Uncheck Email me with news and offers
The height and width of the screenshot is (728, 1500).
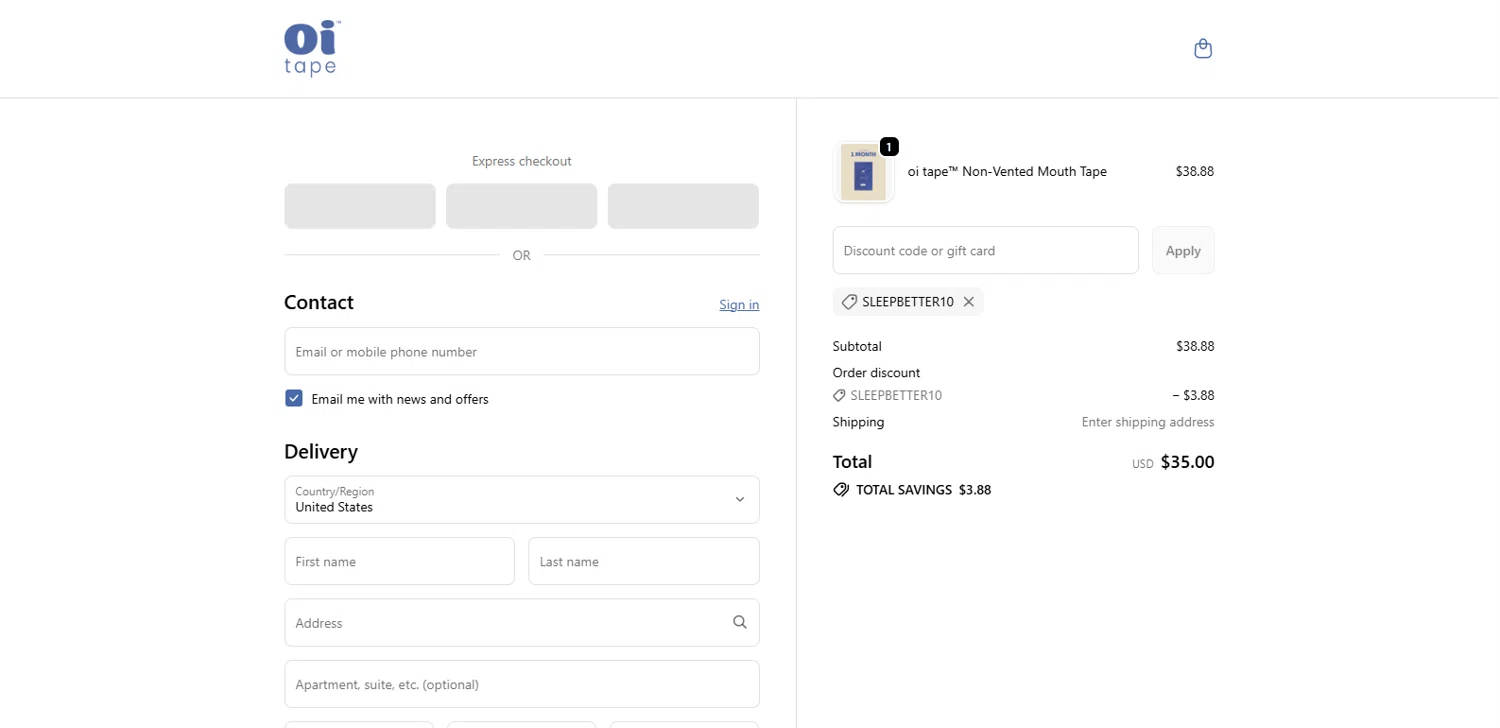click(x=294, y=398)
